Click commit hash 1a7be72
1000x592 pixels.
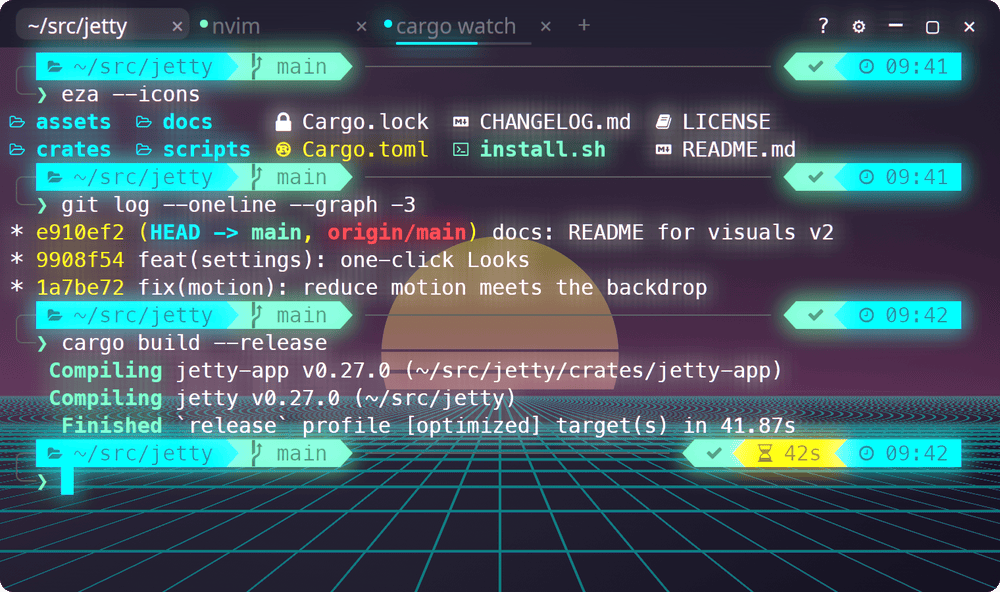point(80,287)
